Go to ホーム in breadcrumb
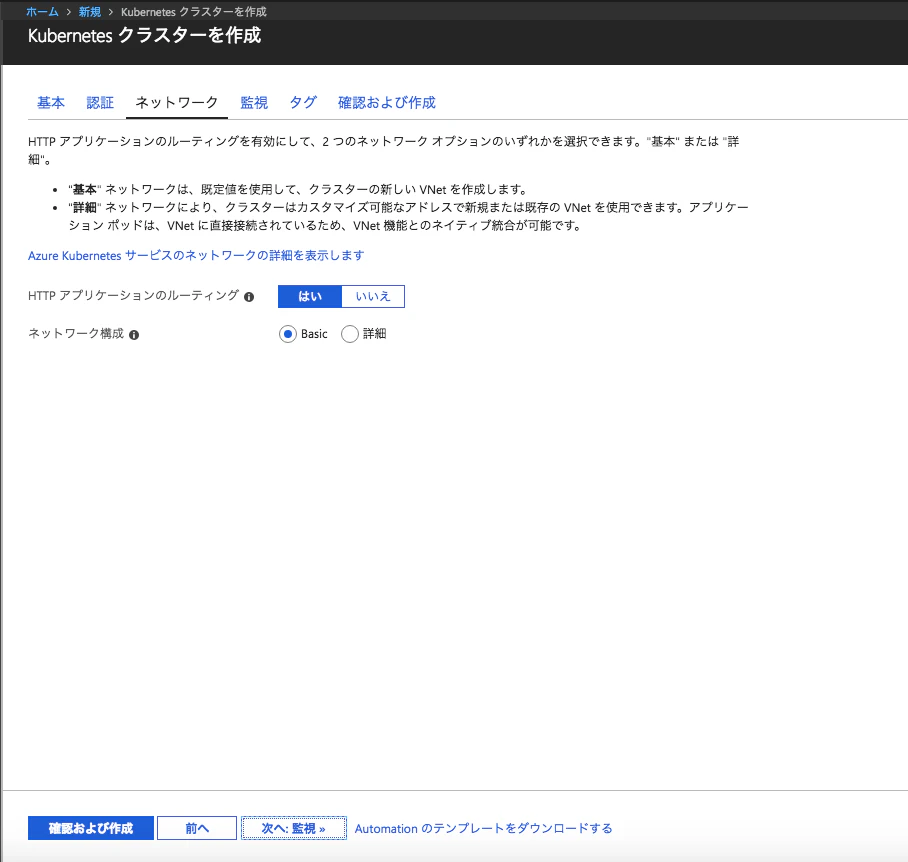 (x=42, y=12)
